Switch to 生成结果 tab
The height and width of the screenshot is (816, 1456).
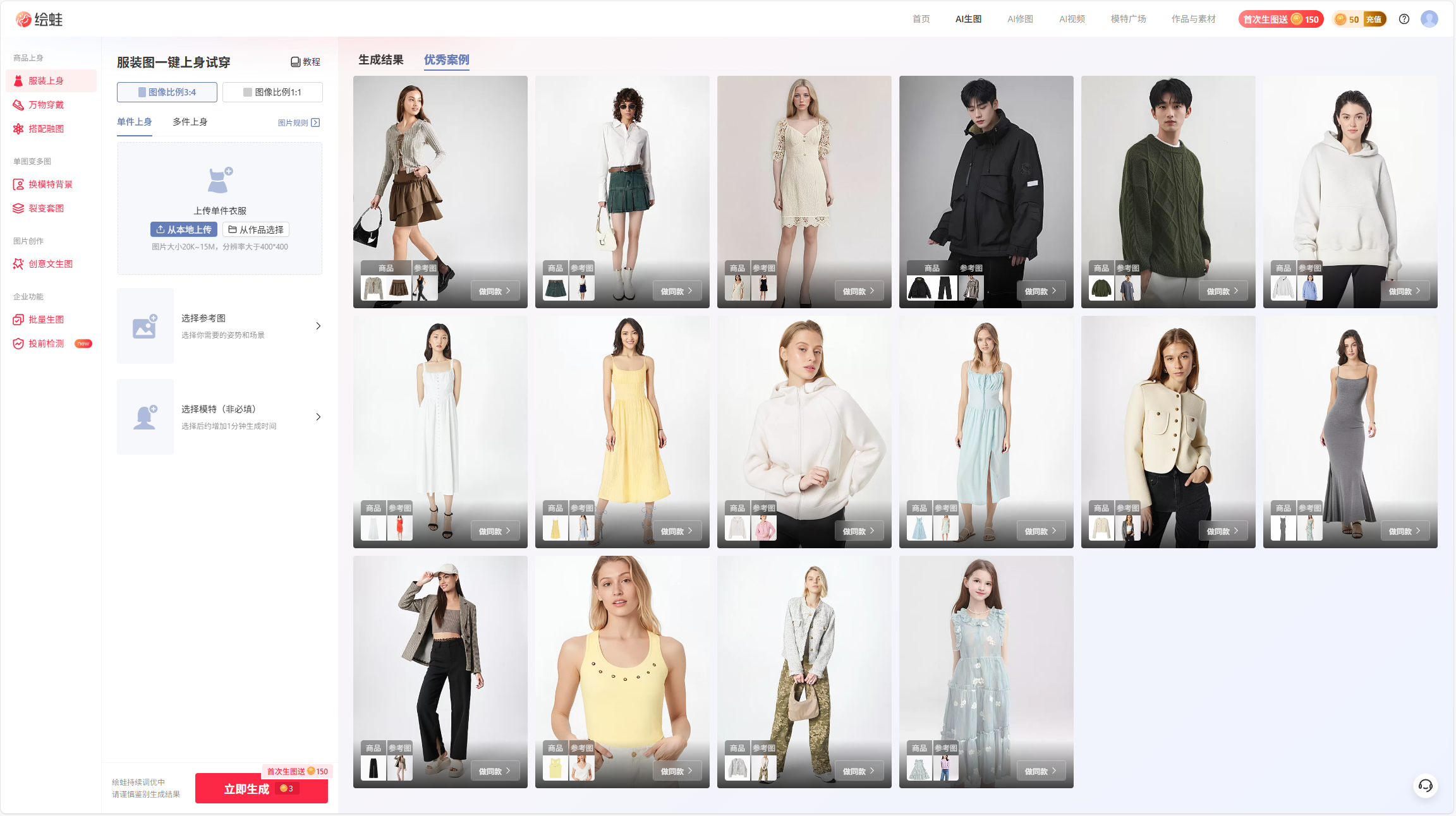[381, 60]
